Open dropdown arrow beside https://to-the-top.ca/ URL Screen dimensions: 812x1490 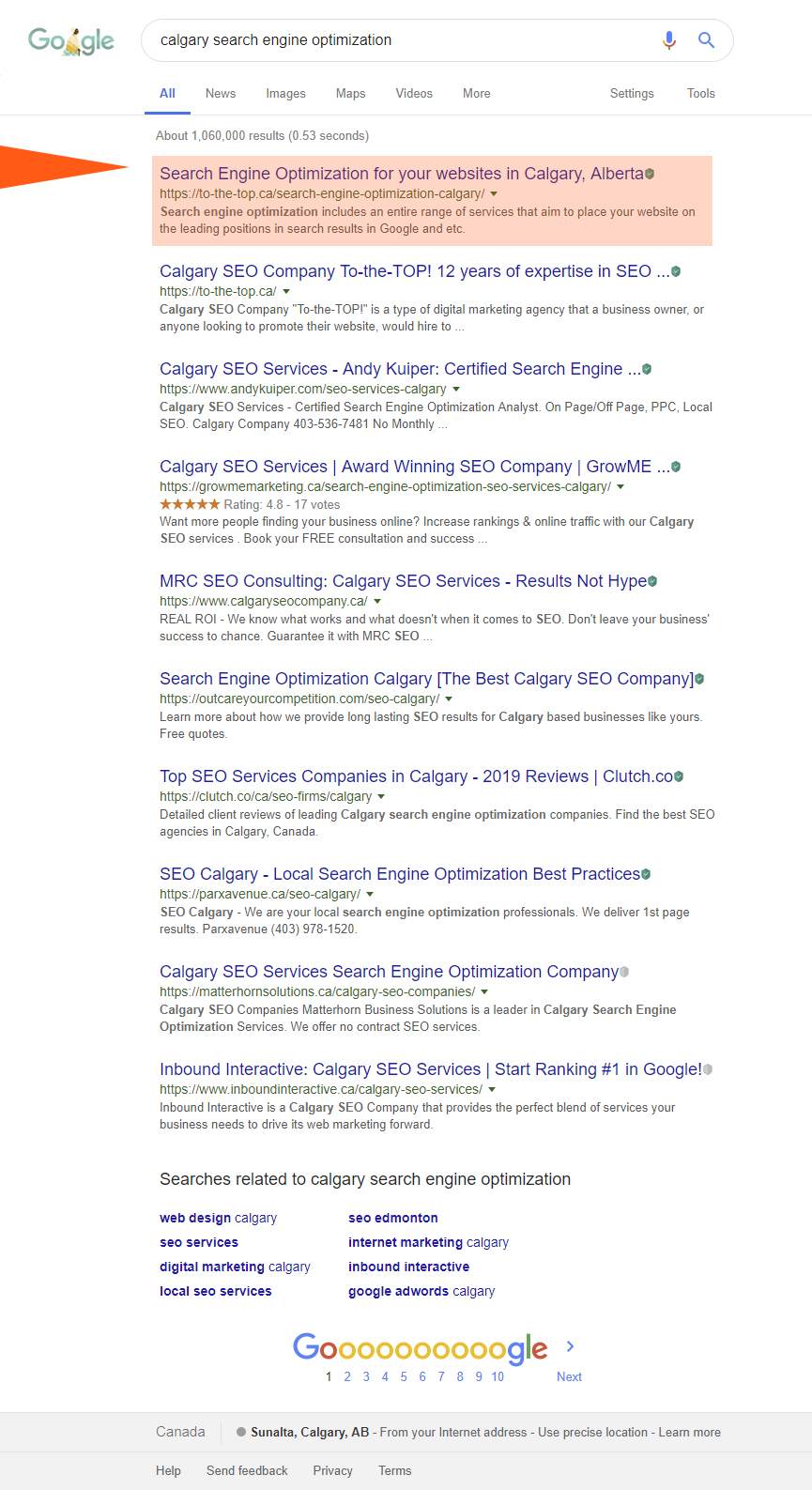coord(286,292)
